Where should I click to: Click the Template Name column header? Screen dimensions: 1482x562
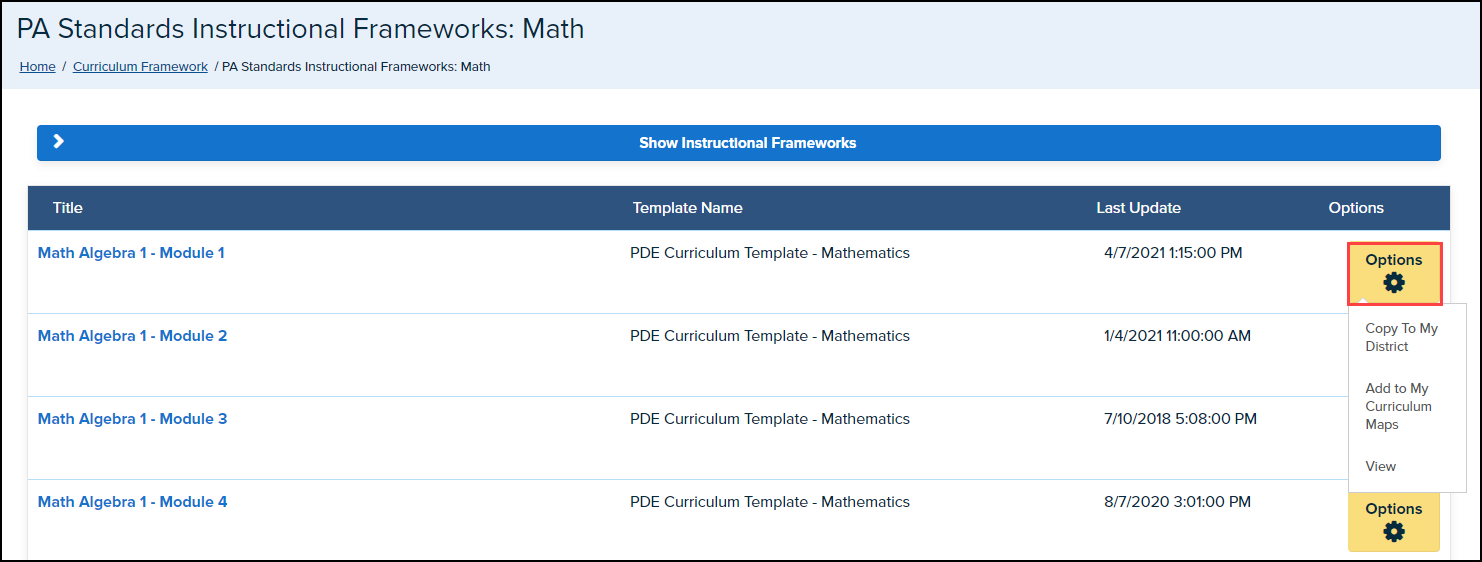(x=687, y=208)
